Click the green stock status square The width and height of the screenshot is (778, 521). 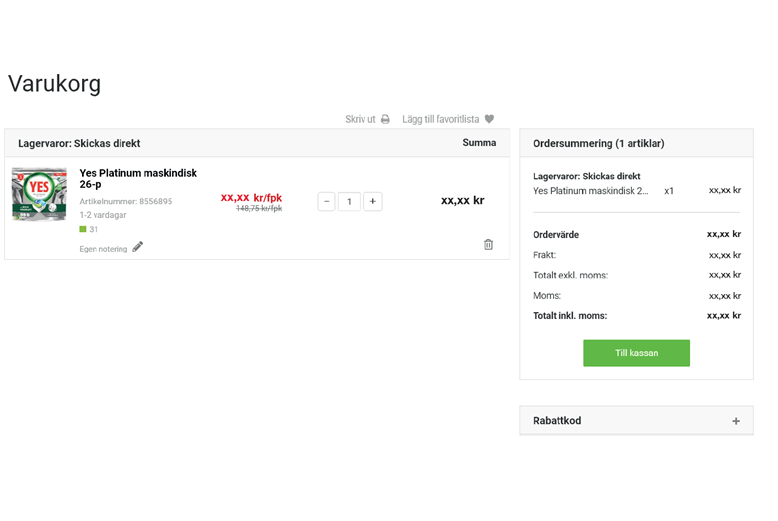point(83,230)
